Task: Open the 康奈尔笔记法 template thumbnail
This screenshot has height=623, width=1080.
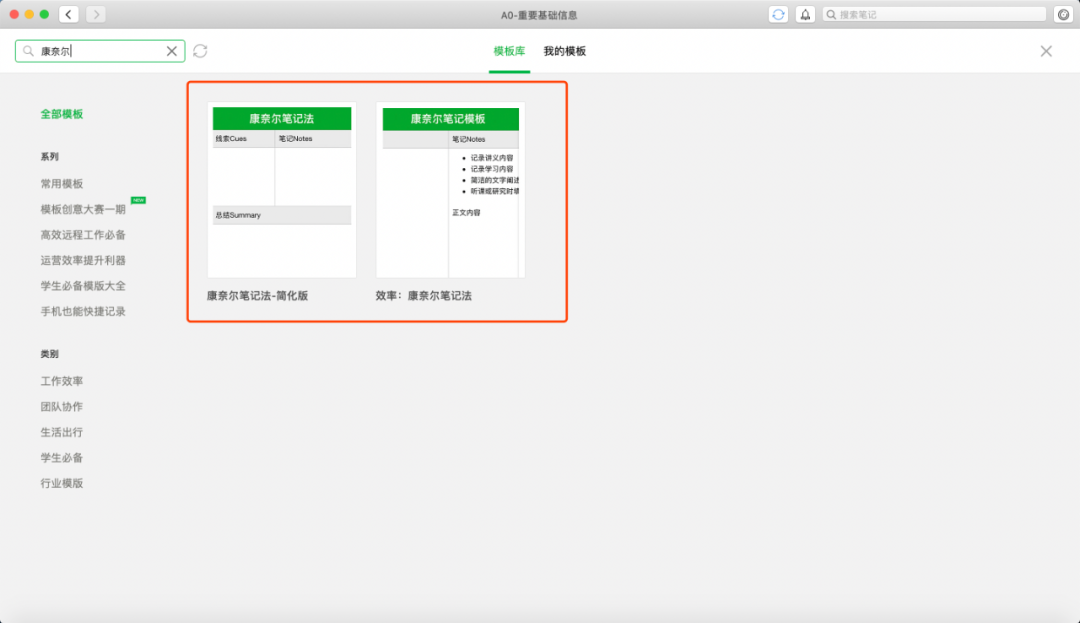Action: [282, 190]
